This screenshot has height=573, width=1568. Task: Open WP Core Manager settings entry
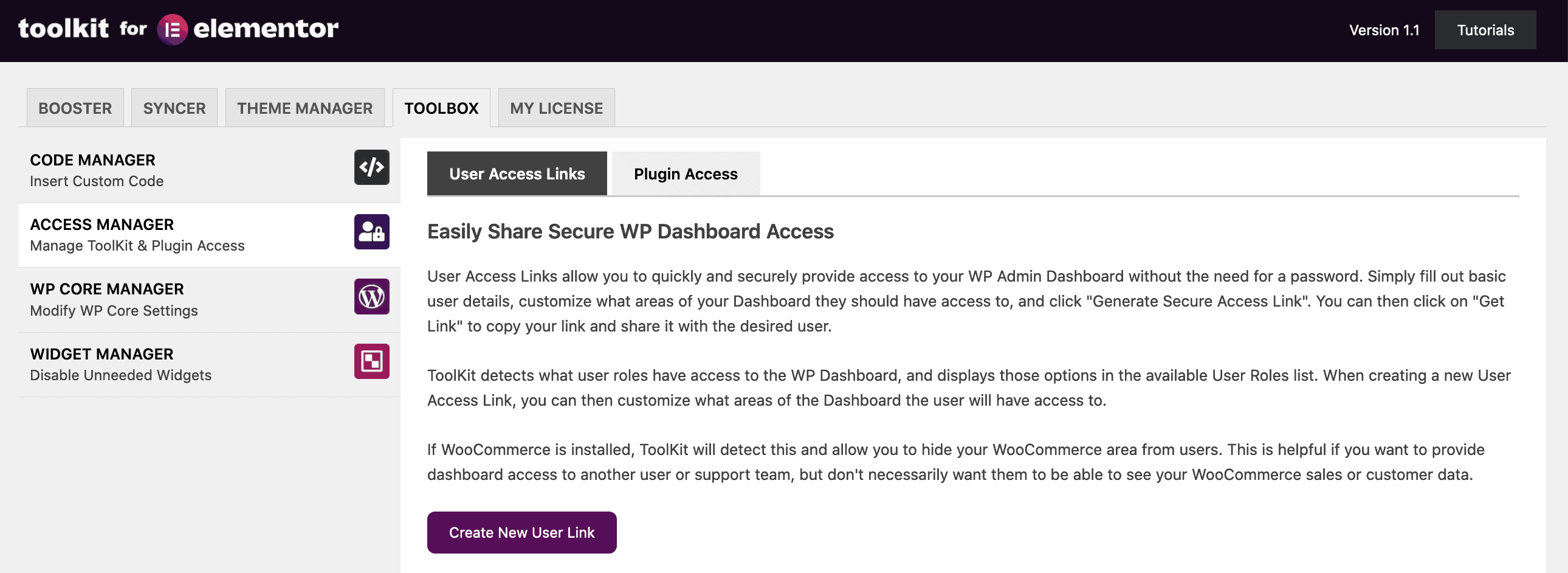(210, 300)
